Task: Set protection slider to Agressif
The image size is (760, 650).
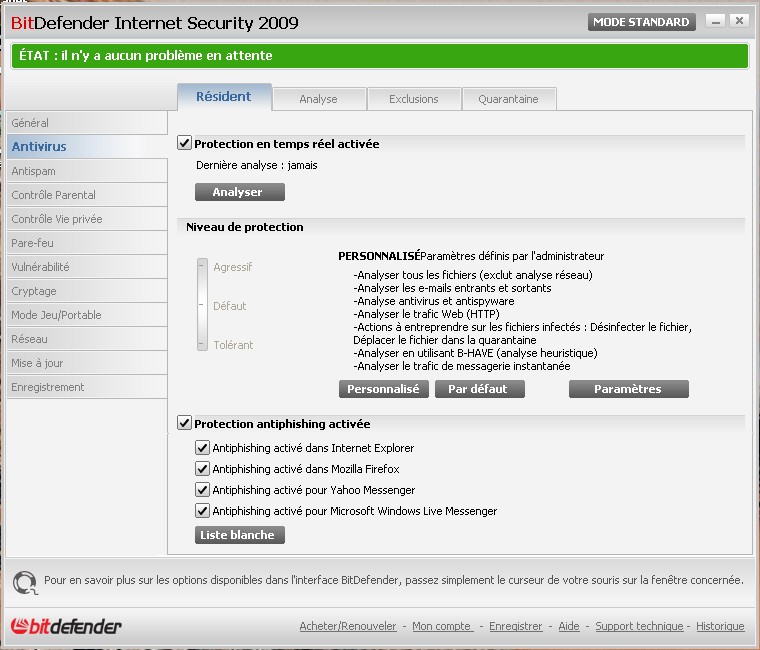Action: click(x=202, y=266)
